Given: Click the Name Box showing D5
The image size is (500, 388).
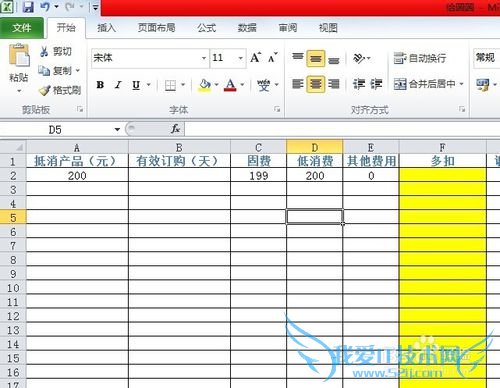Looking at the screenshot, I should [x=56, y=129].
